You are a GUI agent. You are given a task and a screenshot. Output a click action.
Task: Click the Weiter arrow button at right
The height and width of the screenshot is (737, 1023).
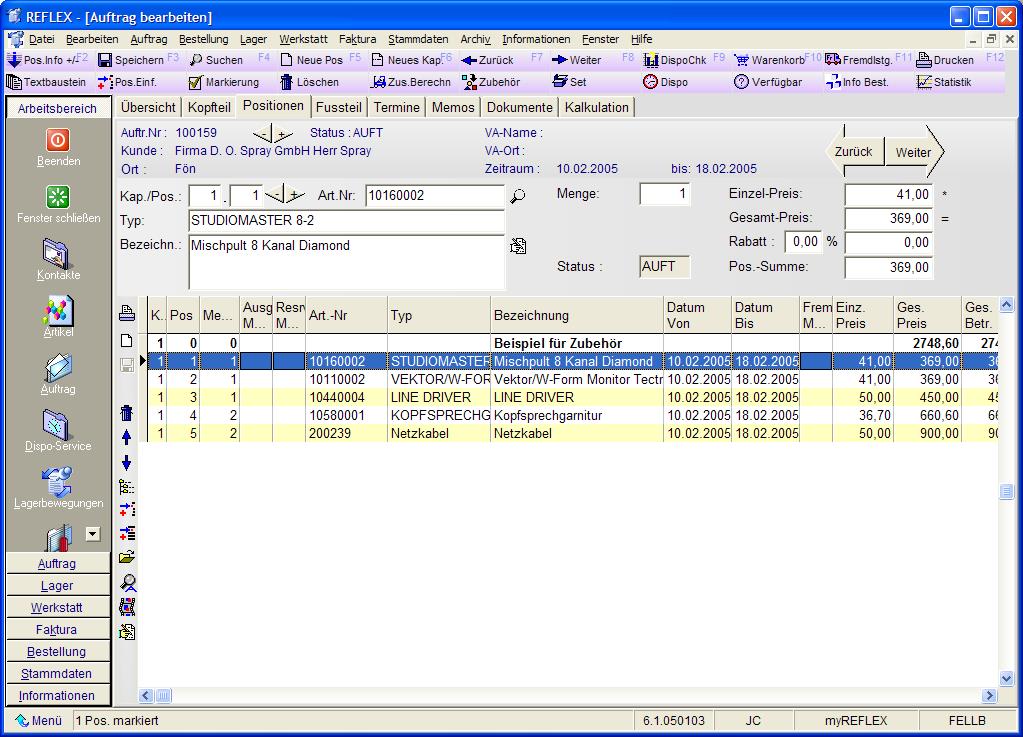[x=914, y=152]
